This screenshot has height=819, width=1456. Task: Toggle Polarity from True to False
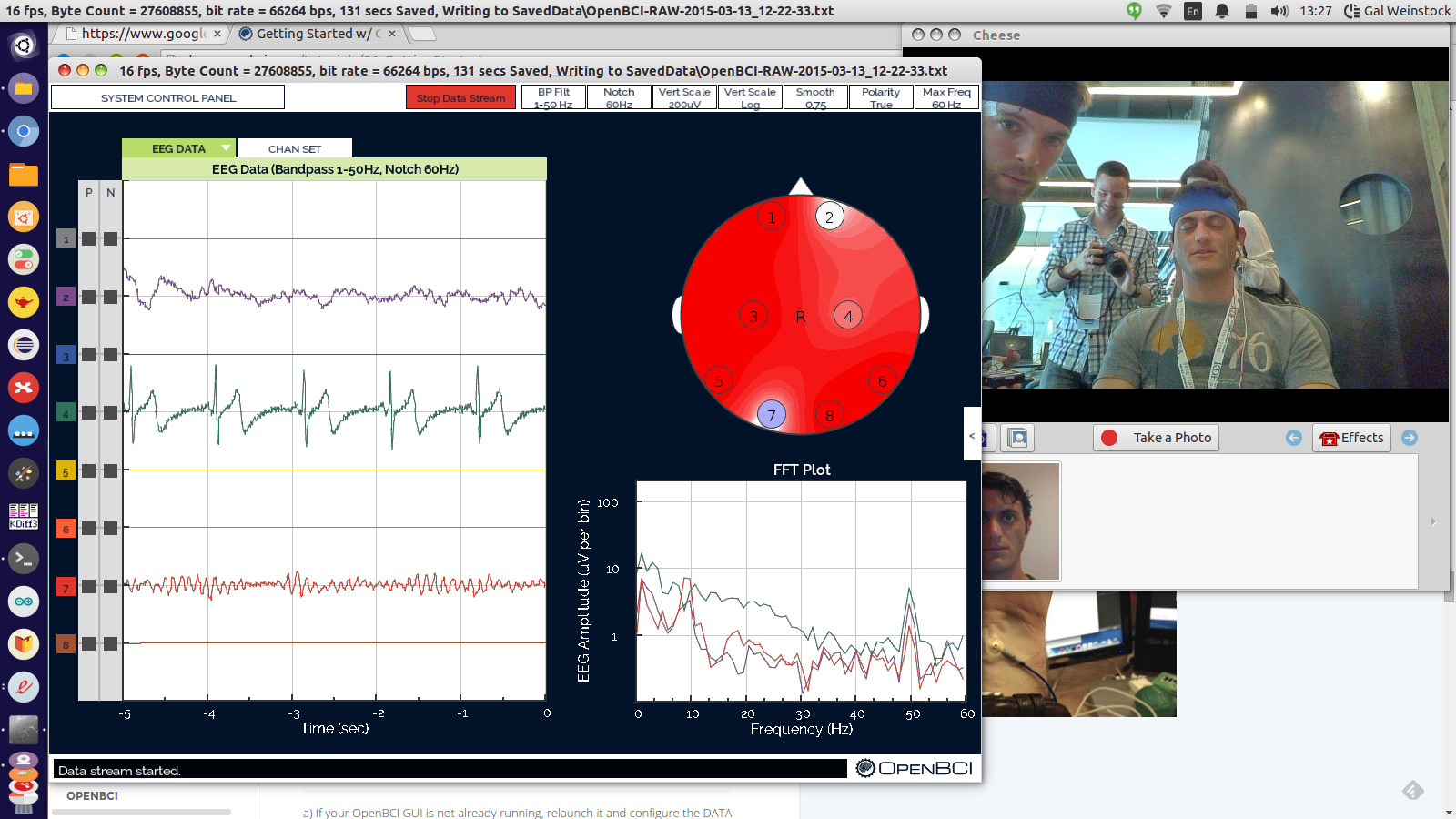pyautogui.click(x=881, y=96)
